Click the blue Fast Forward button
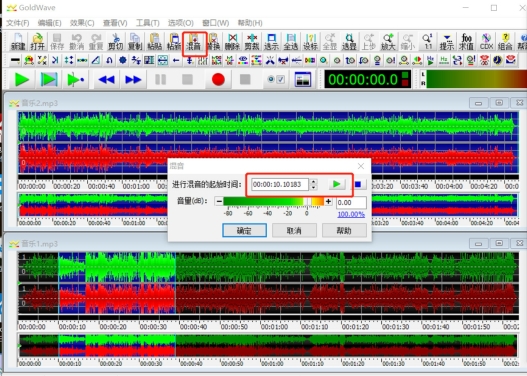The image size is (527, 376). click(x=133, y=80)
